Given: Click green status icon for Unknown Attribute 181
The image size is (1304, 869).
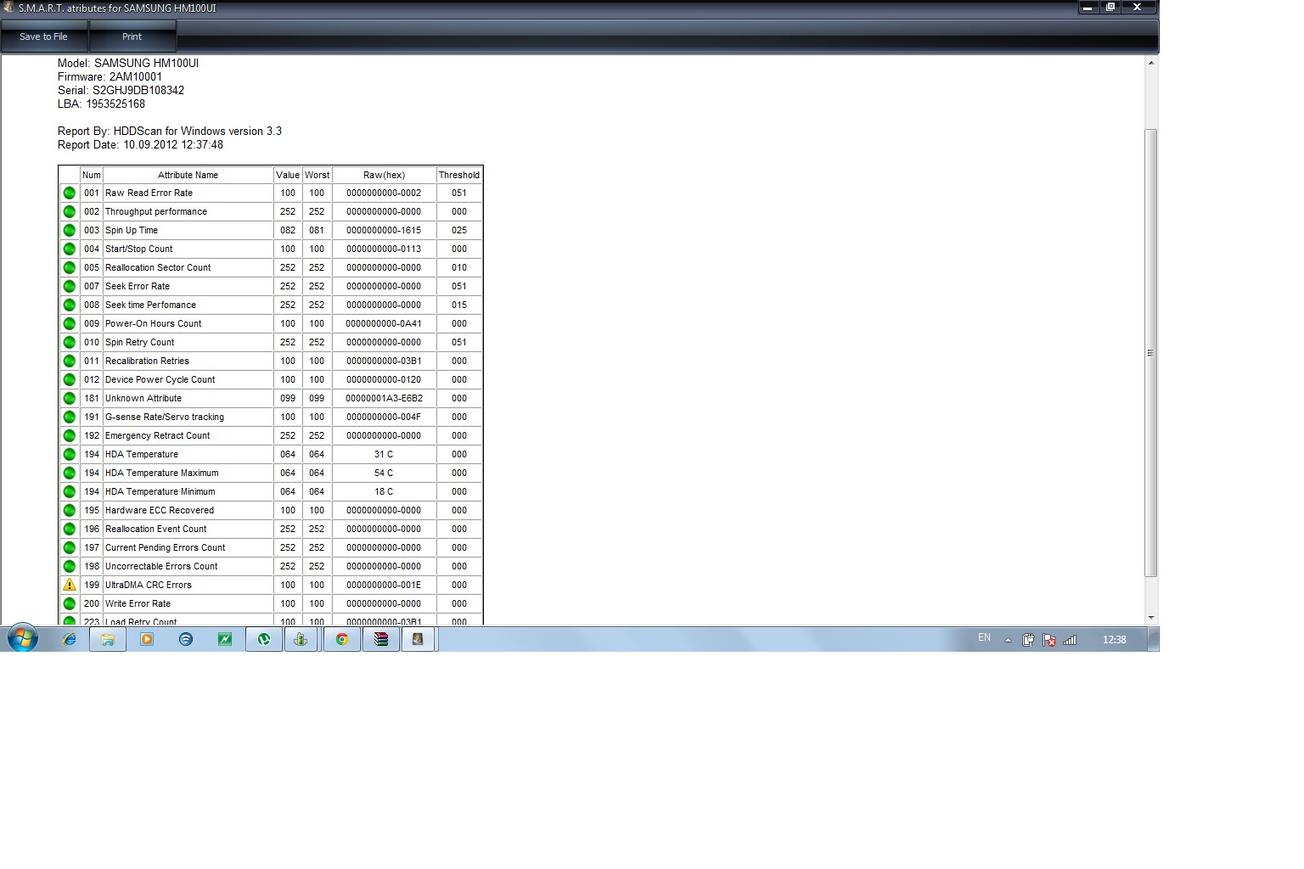Looking at the screenshot, I should point(69,398).
